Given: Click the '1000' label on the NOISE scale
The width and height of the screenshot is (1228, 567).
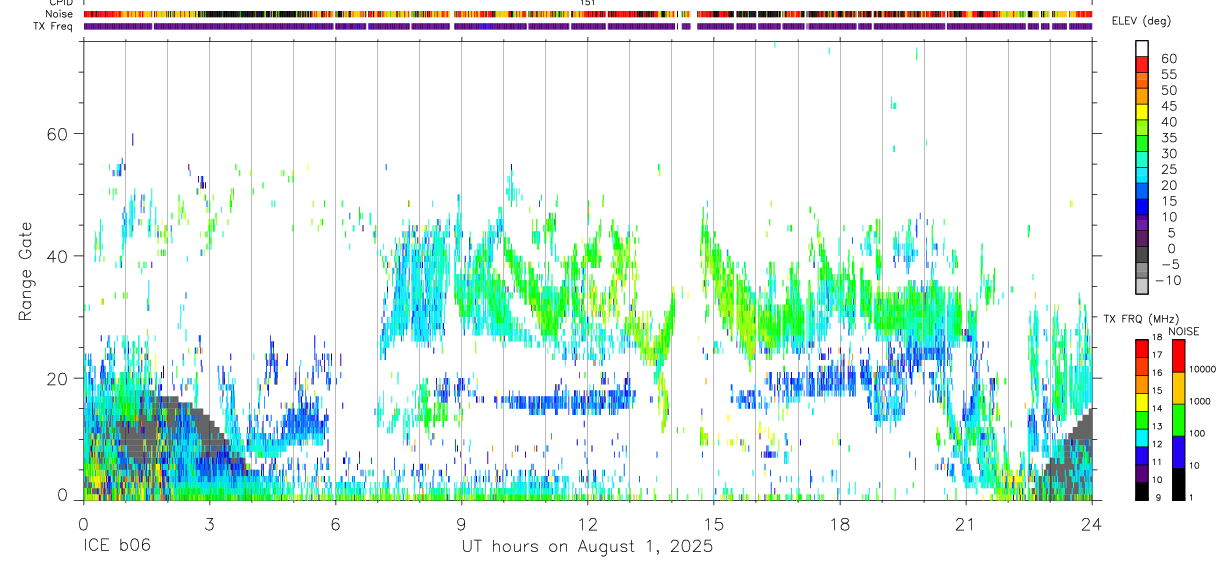Looking at the screenshot, I should coord(1199,401).
